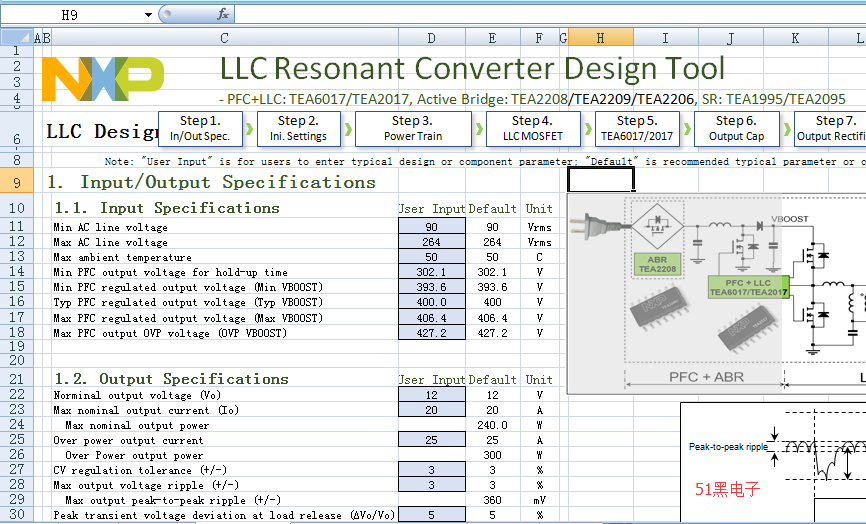Click Step 7 Output Rectifier button

(x=829, y=129)
